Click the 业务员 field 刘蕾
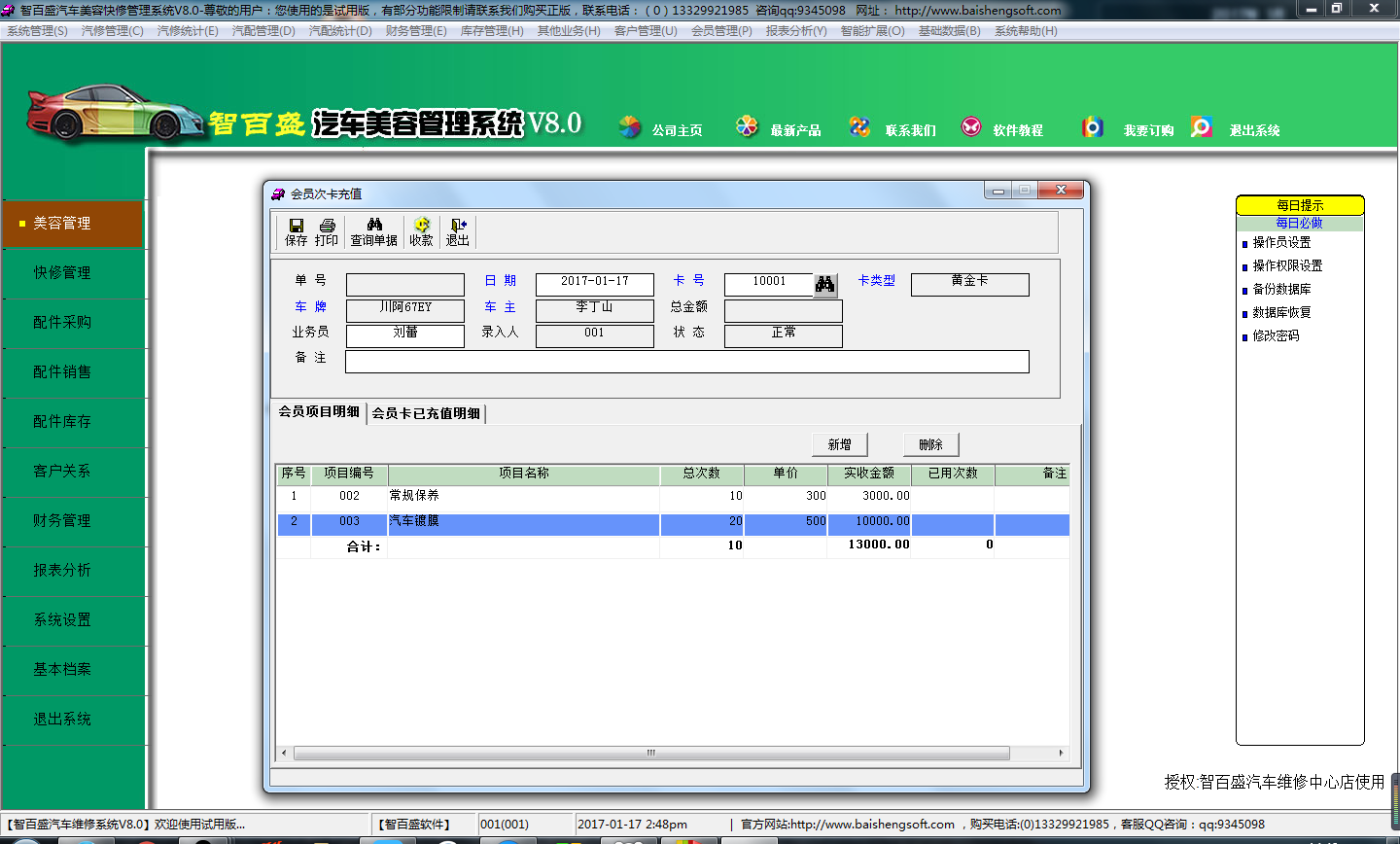The height and width of the screenshot is (844, 1400). point(405,335)
